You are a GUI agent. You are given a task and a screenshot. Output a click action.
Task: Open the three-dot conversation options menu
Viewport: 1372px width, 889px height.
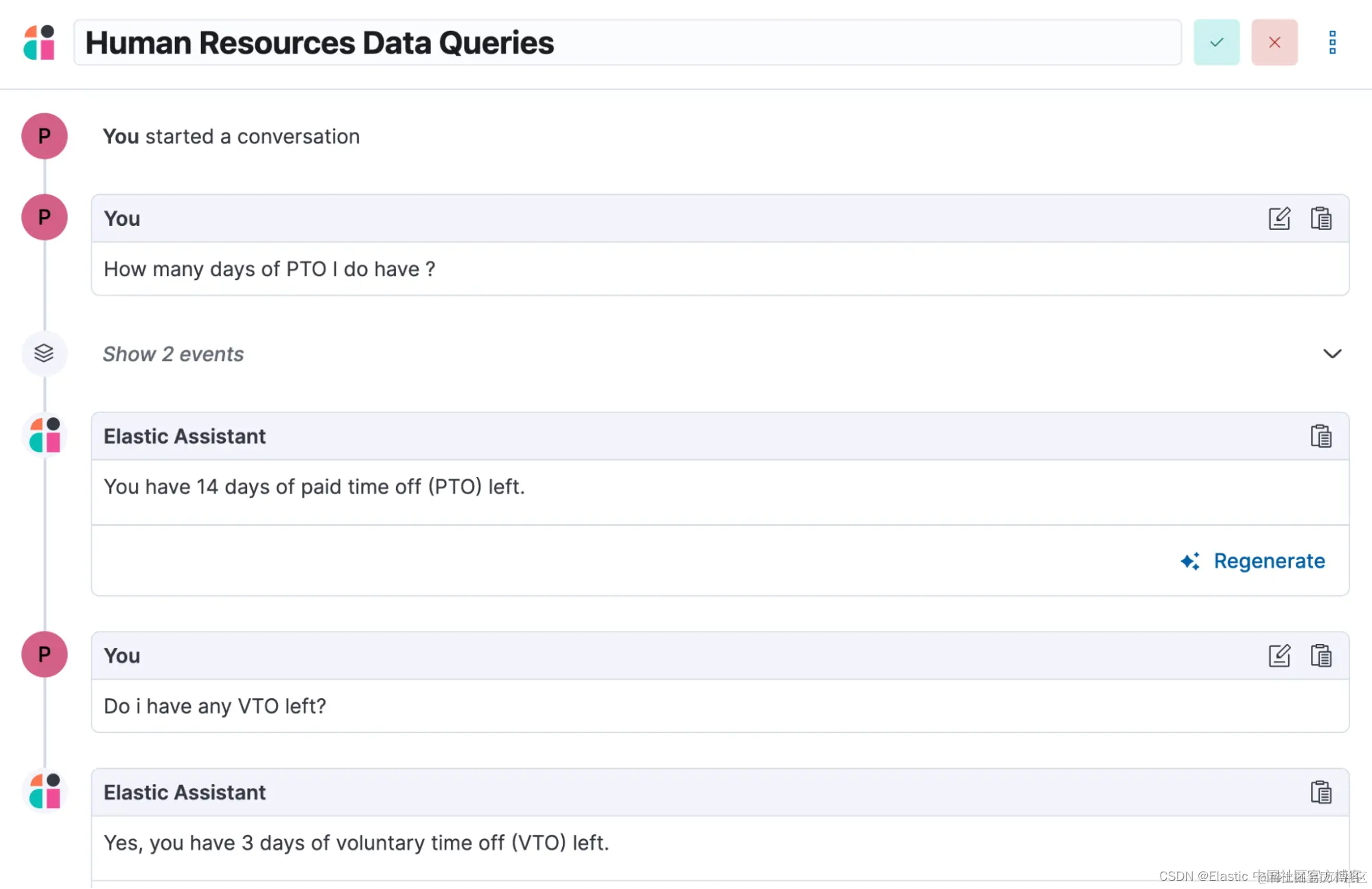coord(1332,43)
